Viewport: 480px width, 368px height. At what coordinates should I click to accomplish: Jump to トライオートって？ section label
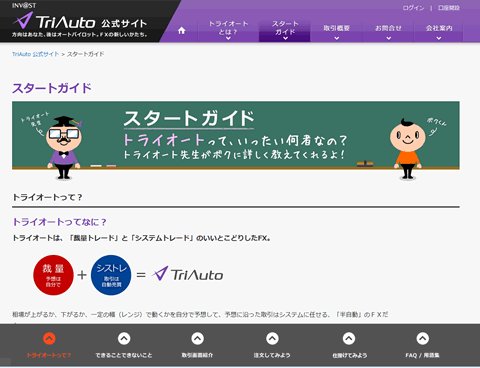click(49, 355)
